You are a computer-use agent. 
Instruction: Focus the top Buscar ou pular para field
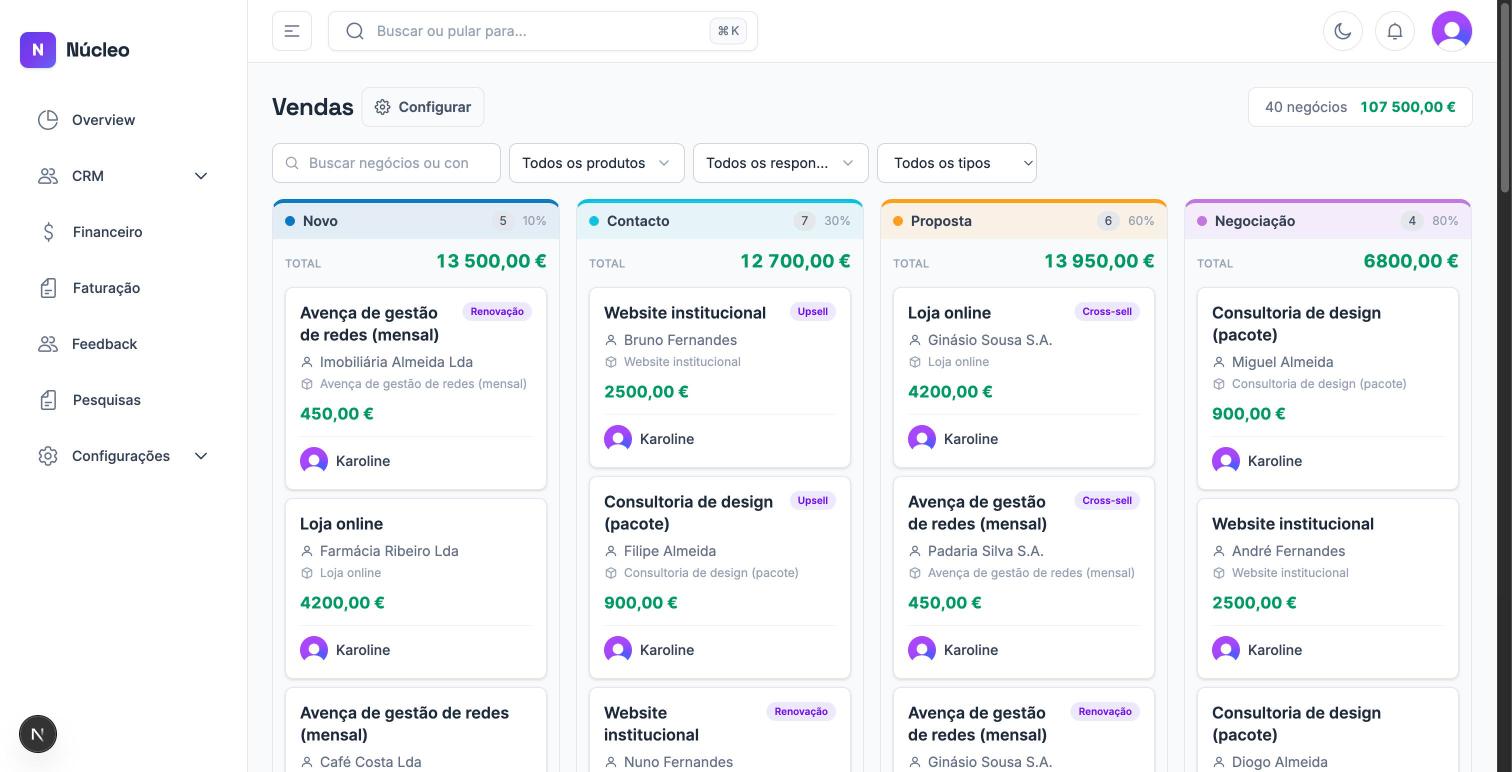pos(543,31)
